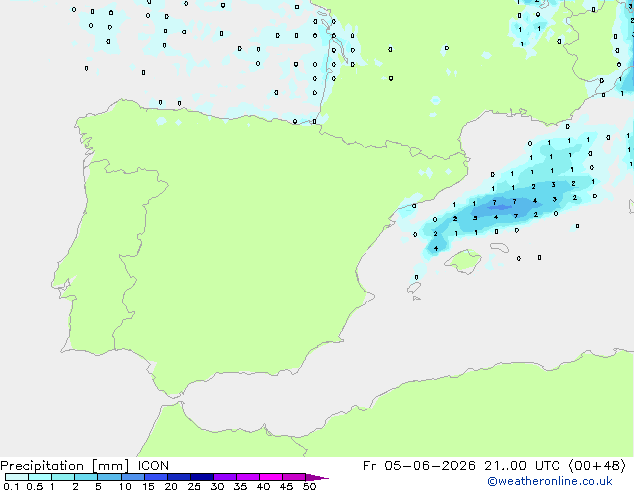Click the '20' legend scale label
634x490 pixels.
pos(171,486)
